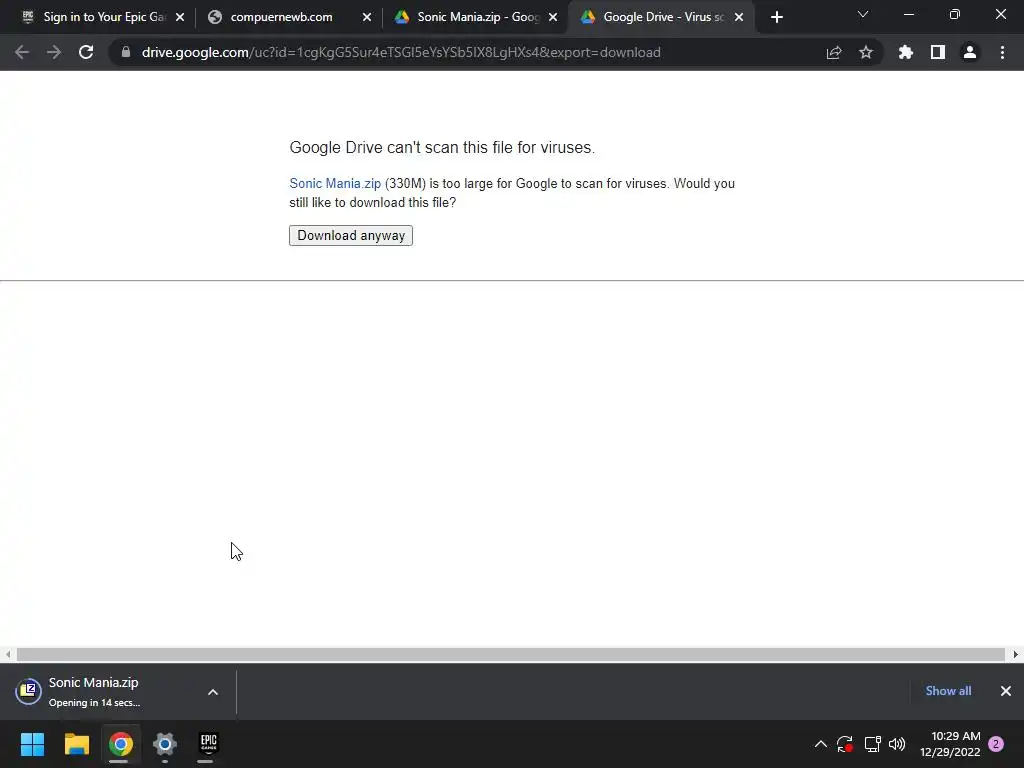Open Settings from the taskbar
The image size is (1024, 768).
click(165, 744)
